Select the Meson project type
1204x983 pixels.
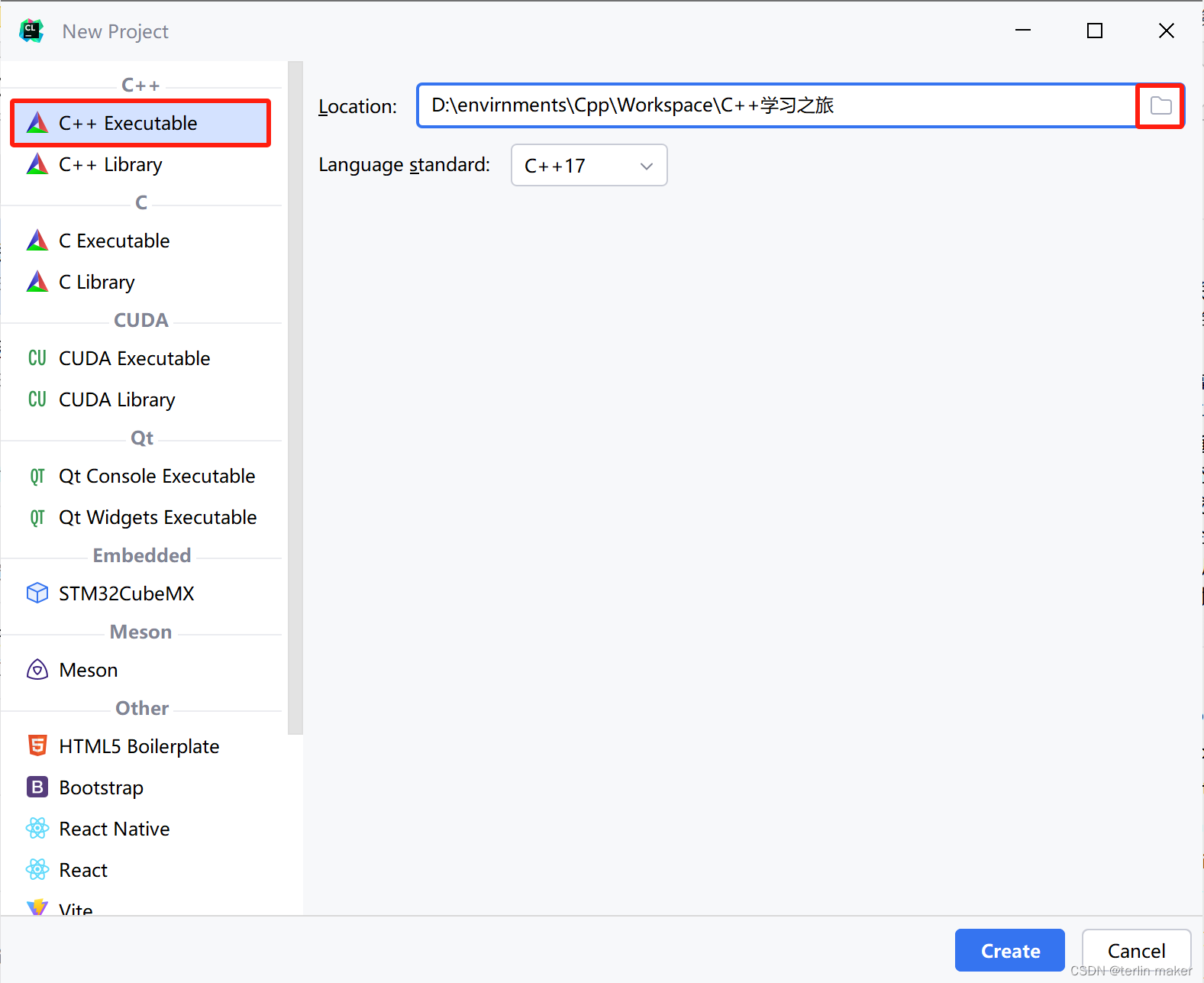click(x=140, y=670)
